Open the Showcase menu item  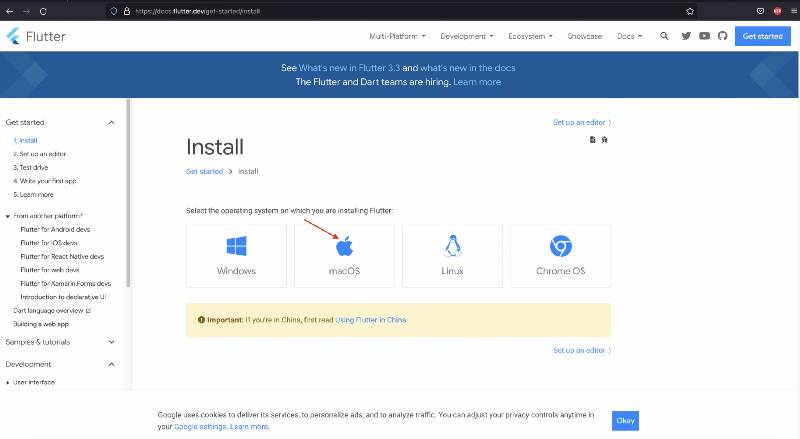[x=585, y=36]
